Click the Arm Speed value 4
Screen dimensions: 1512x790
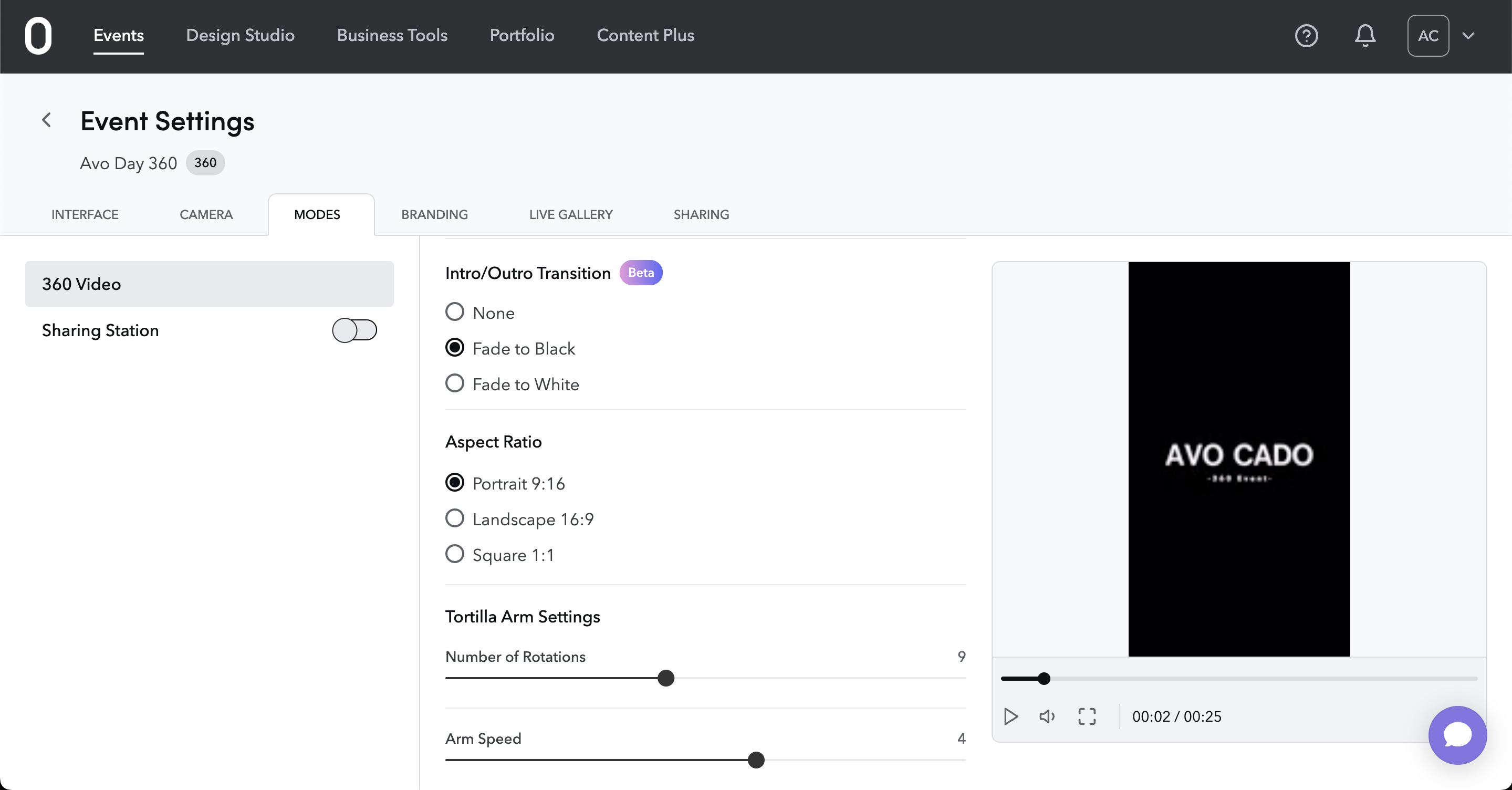[x=961, y=739]
